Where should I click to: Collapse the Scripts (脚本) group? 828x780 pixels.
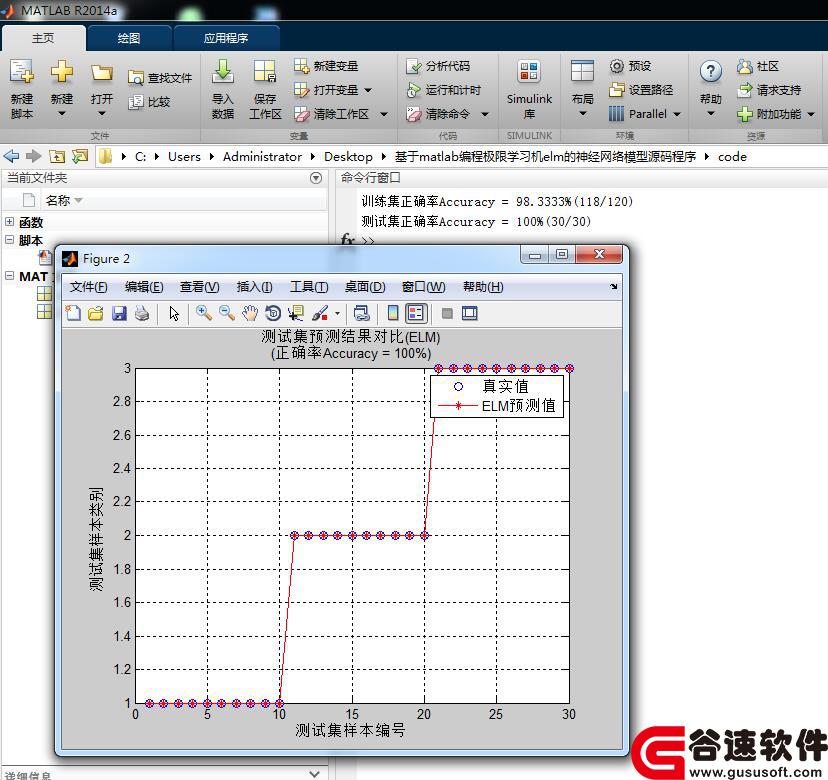click(x=10, y=239)
